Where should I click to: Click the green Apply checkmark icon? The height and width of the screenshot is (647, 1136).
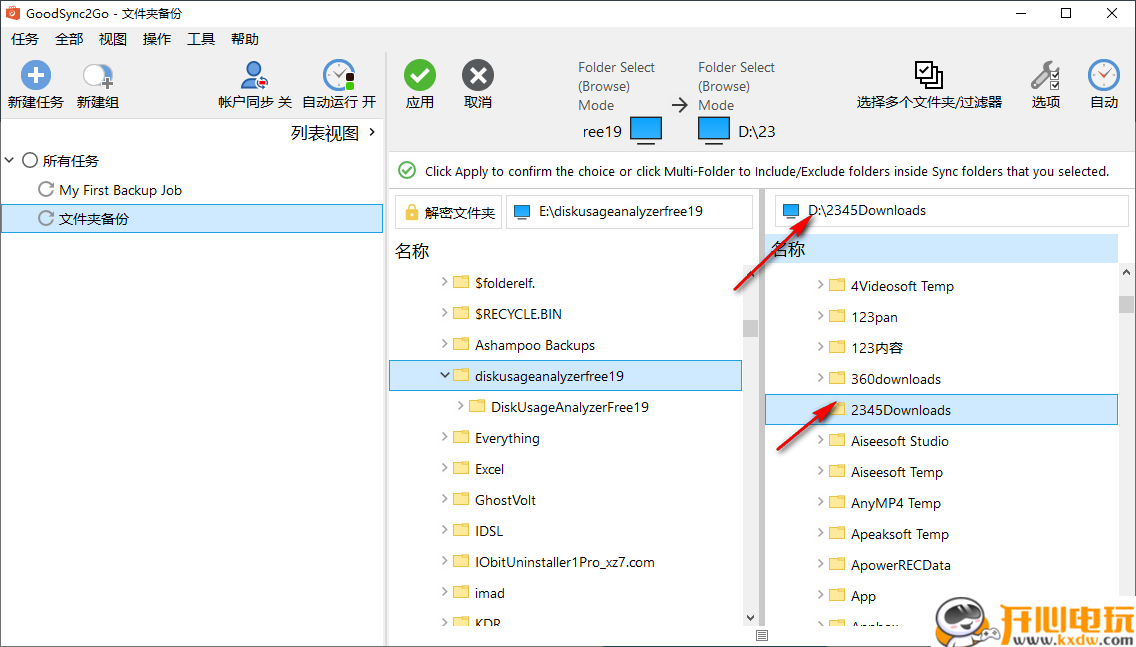[420, 76]
